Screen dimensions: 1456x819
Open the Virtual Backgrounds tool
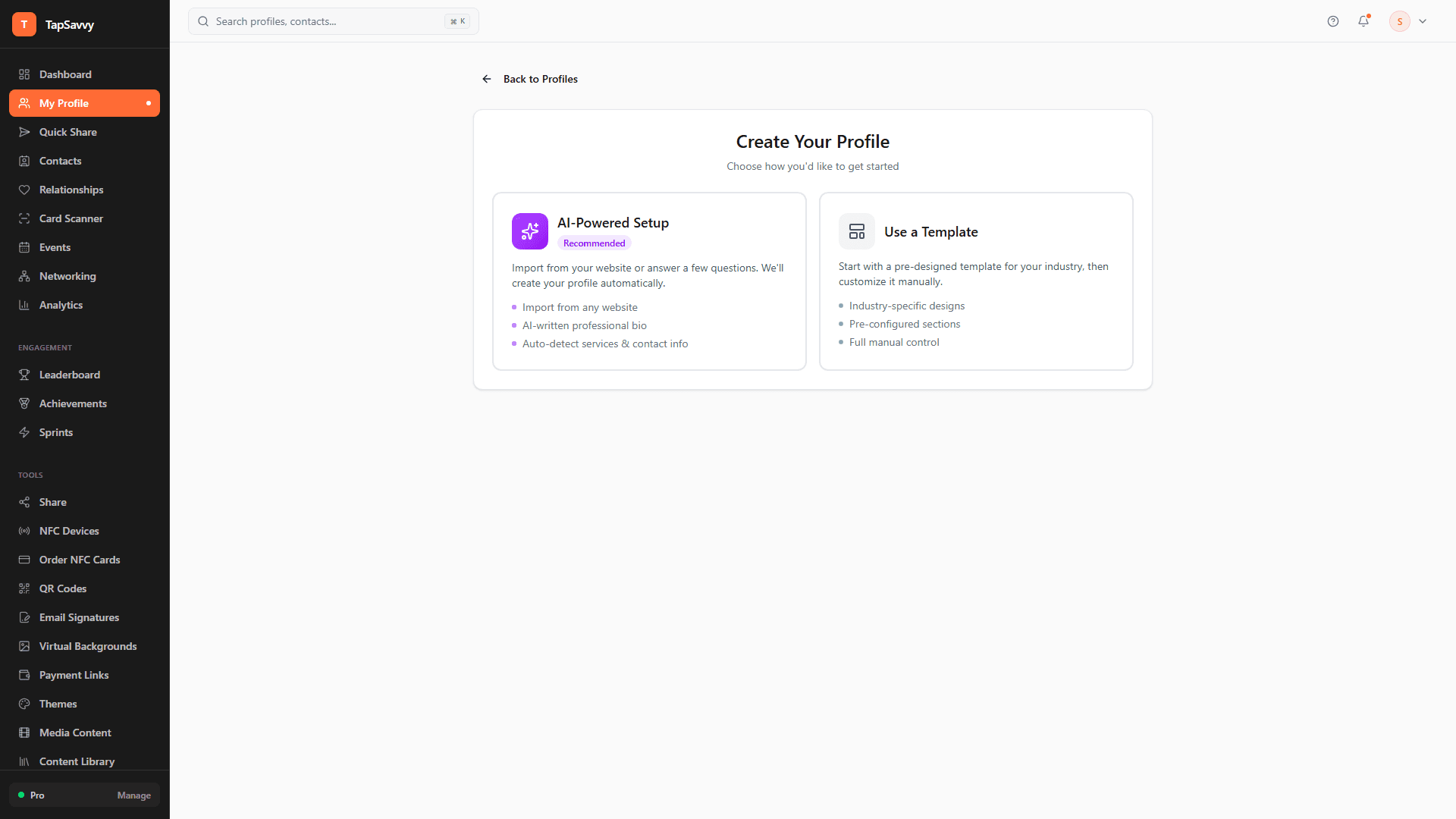click(x=88, y=646)
